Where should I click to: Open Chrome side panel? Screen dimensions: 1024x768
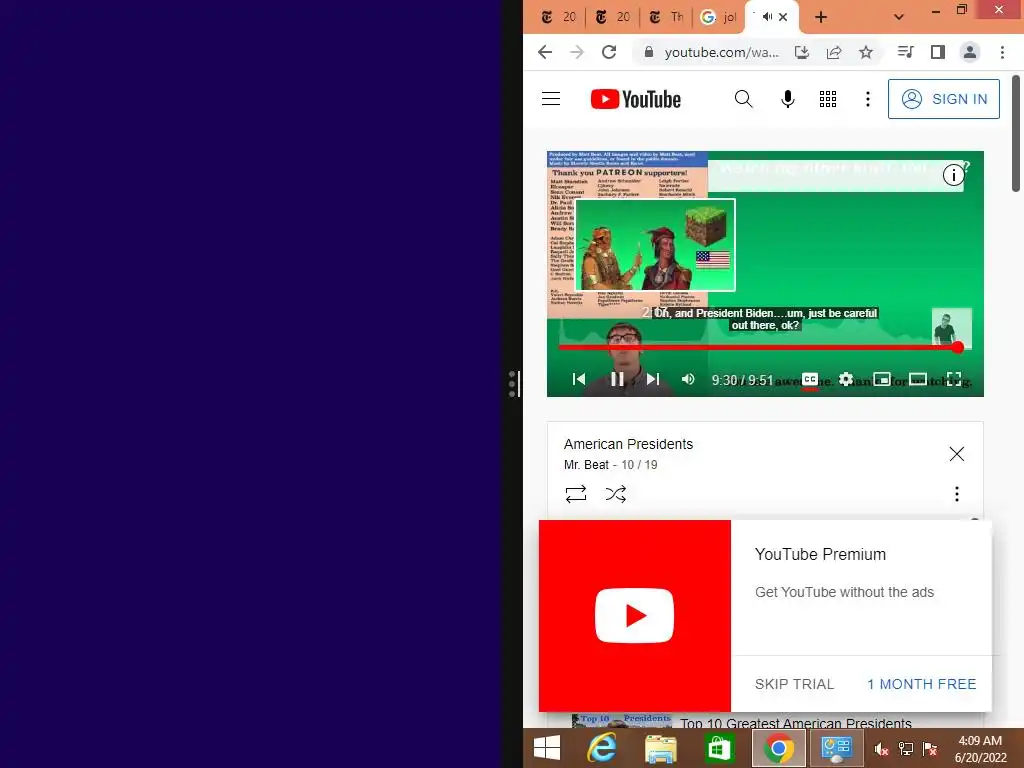(937, 52)
